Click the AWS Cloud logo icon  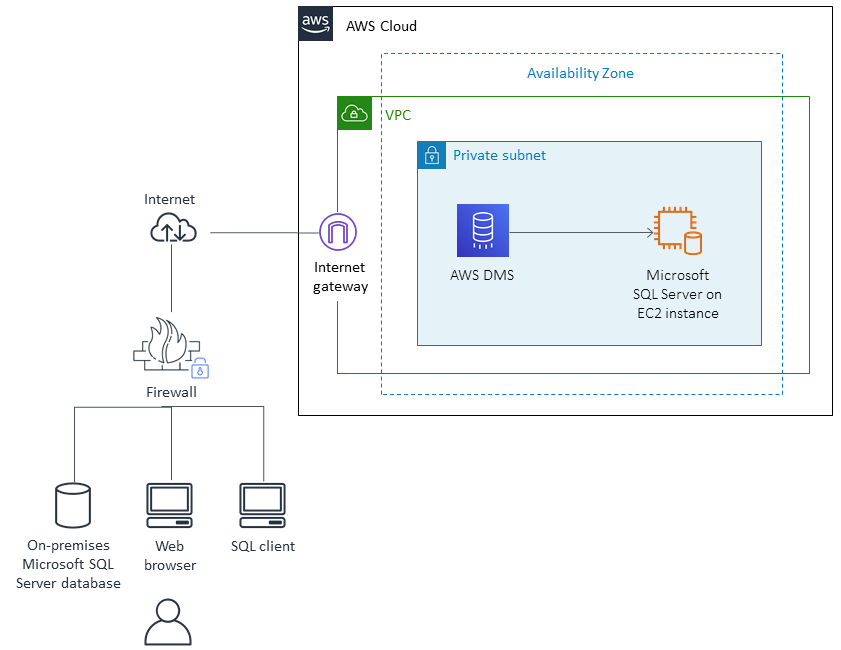point(315,23)
